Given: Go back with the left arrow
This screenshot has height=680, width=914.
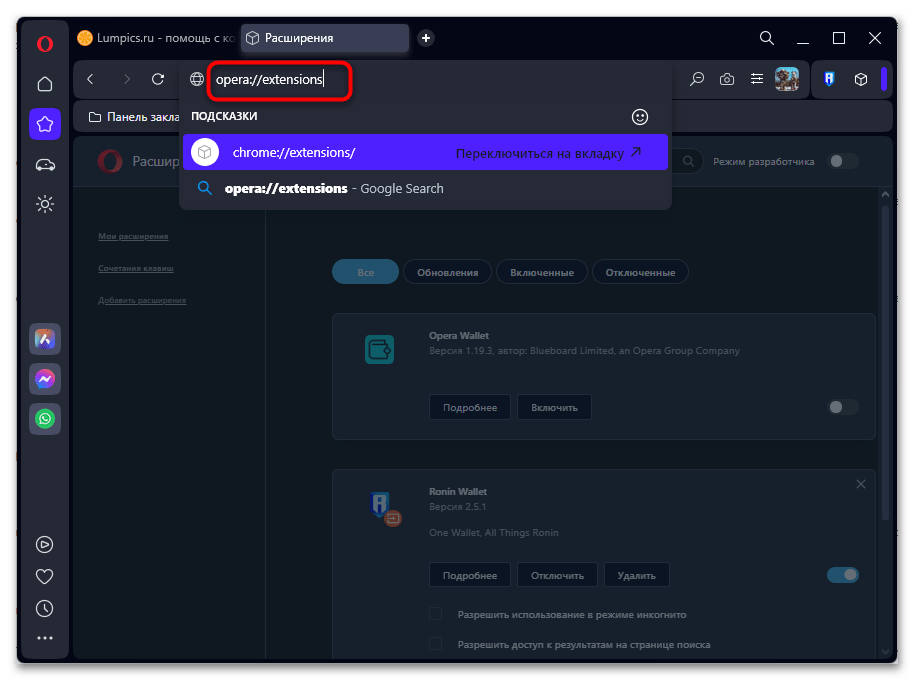Looking at the screenshot, I should (90, 79).
